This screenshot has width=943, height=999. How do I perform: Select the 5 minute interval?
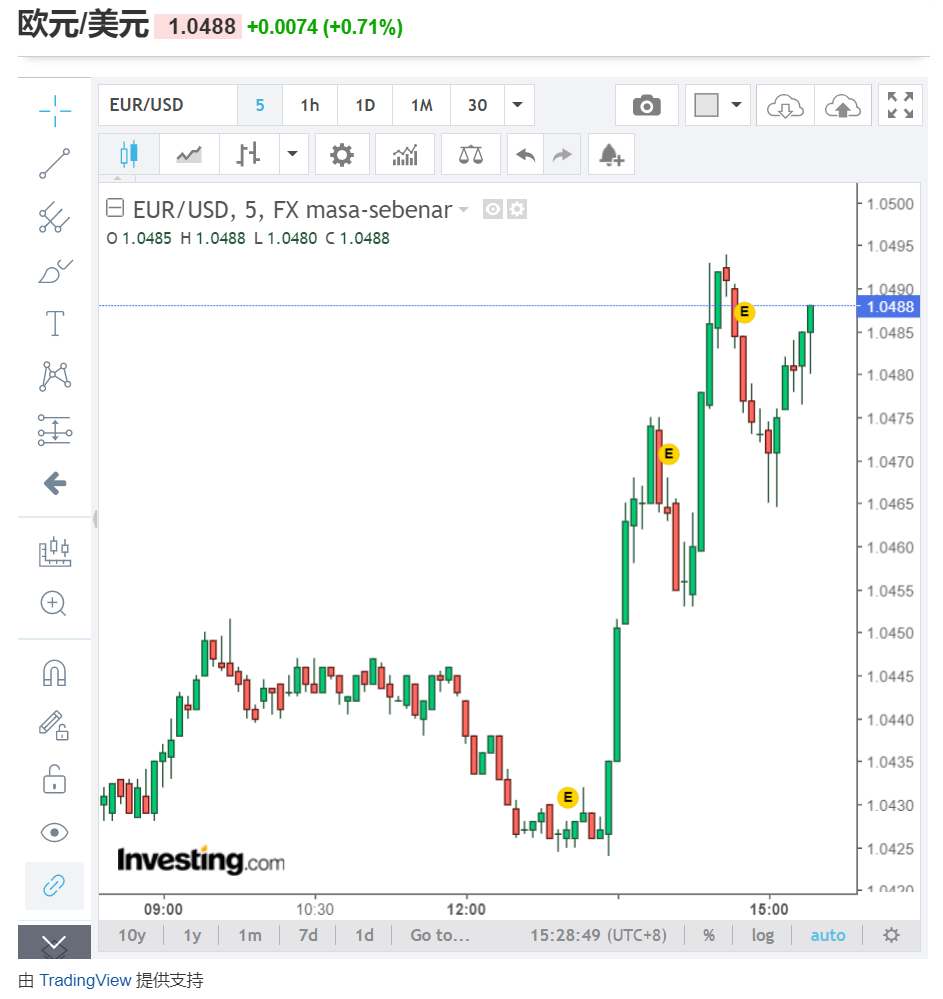(260, 105)
